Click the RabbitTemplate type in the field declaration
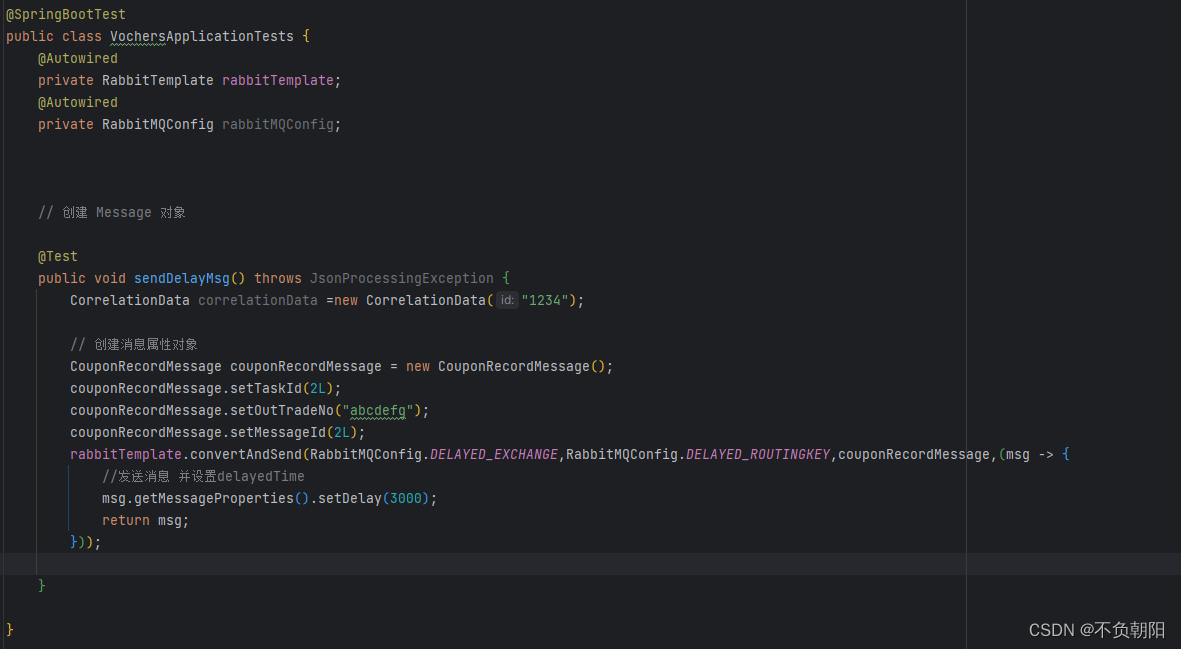This screenshot has width=1181, height=649. (x=157, y=81)
